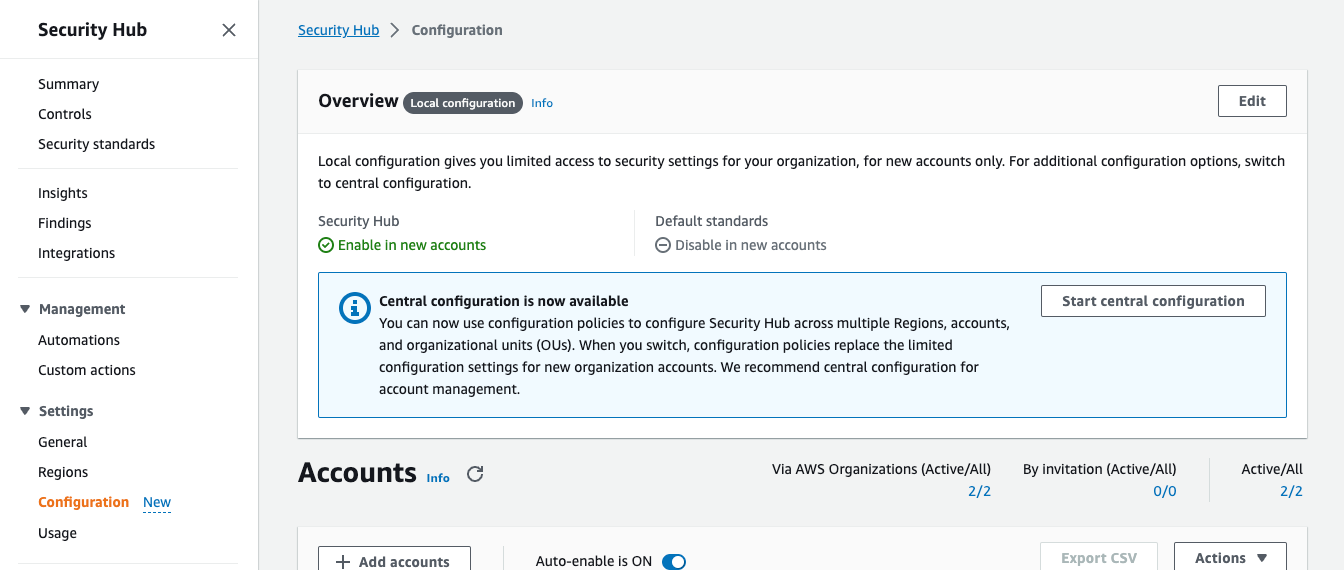The image size is (1344, 570).
Task: Open Security standards
Action: tap(96, 144)
